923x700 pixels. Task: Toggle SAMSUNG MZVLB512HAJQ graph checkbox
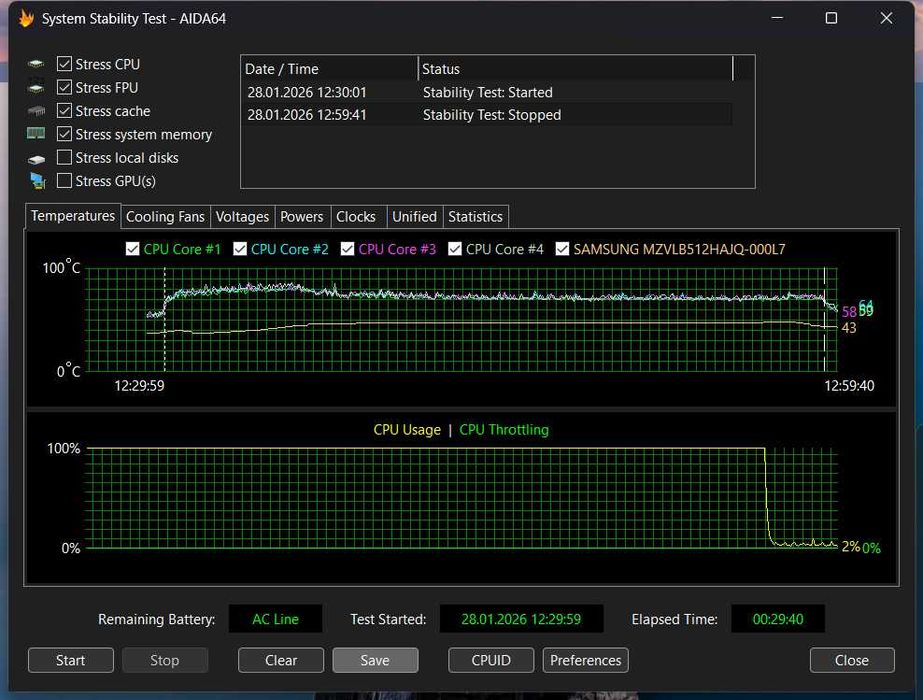coord(562,249)
